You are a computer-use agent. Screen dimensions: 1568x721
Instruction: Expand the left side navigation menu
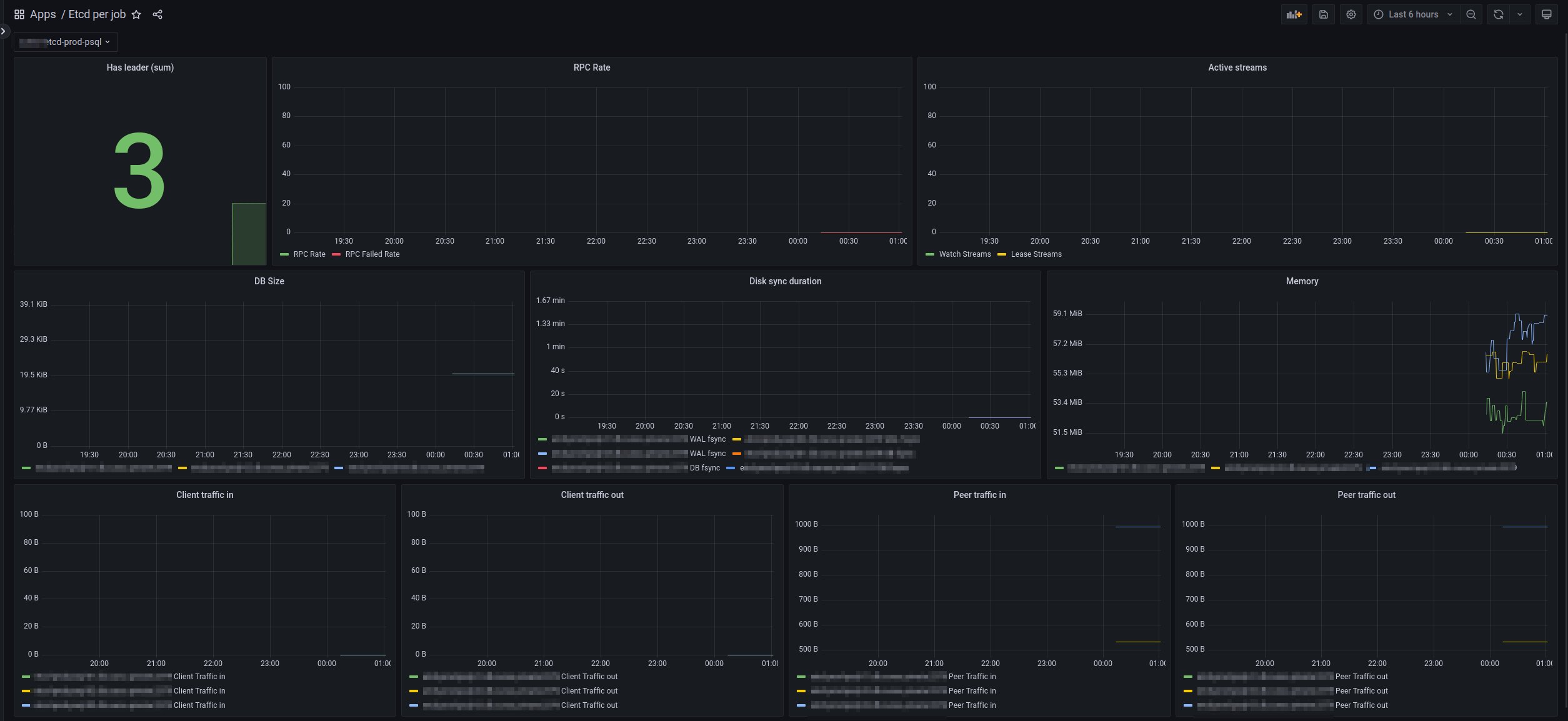[x=4, y=31]
